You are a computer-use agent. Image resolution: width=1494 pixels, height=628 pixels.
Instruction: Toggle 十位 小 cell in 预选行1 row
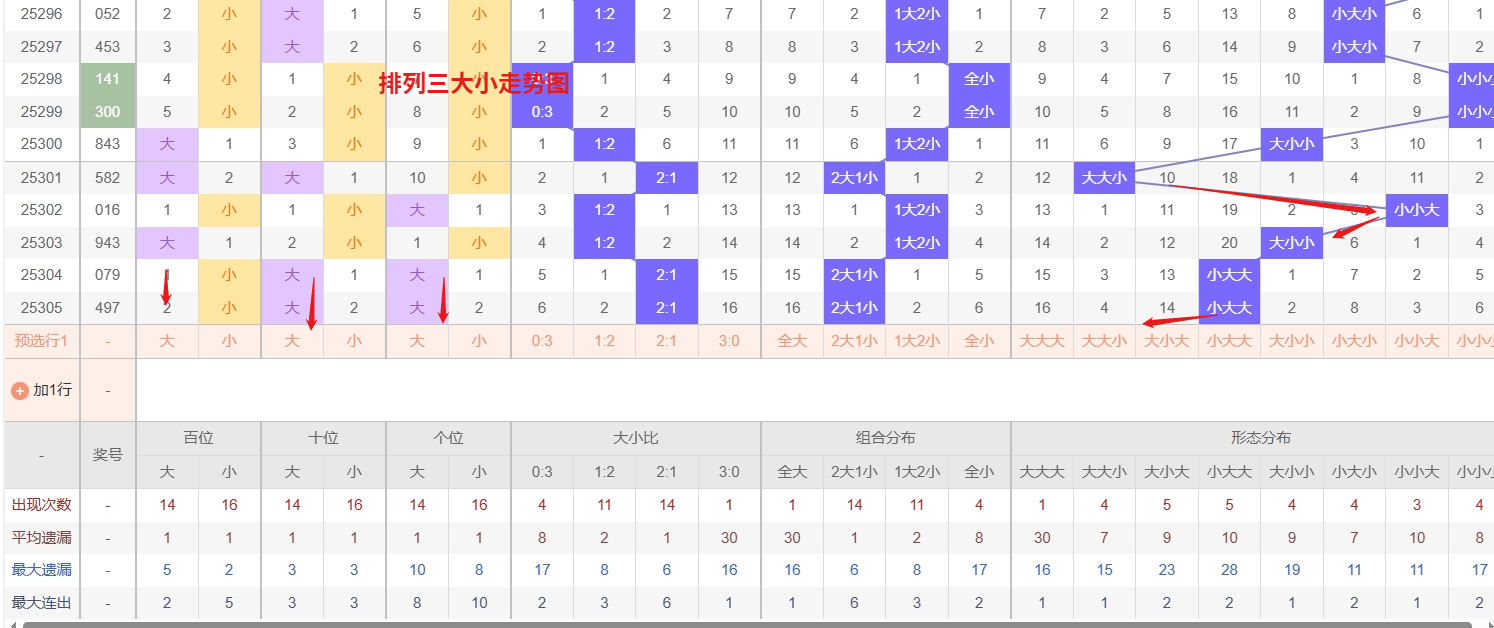354,341
